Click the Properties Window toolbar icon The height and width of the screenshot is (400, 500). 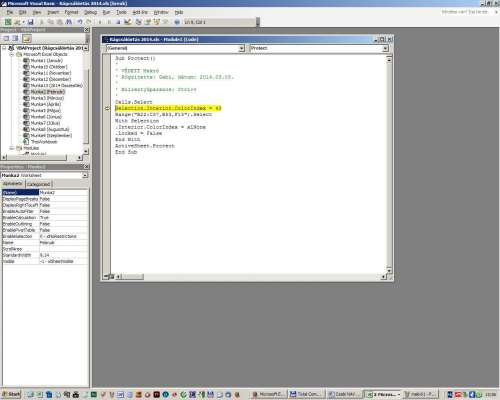tap(148, 22)
